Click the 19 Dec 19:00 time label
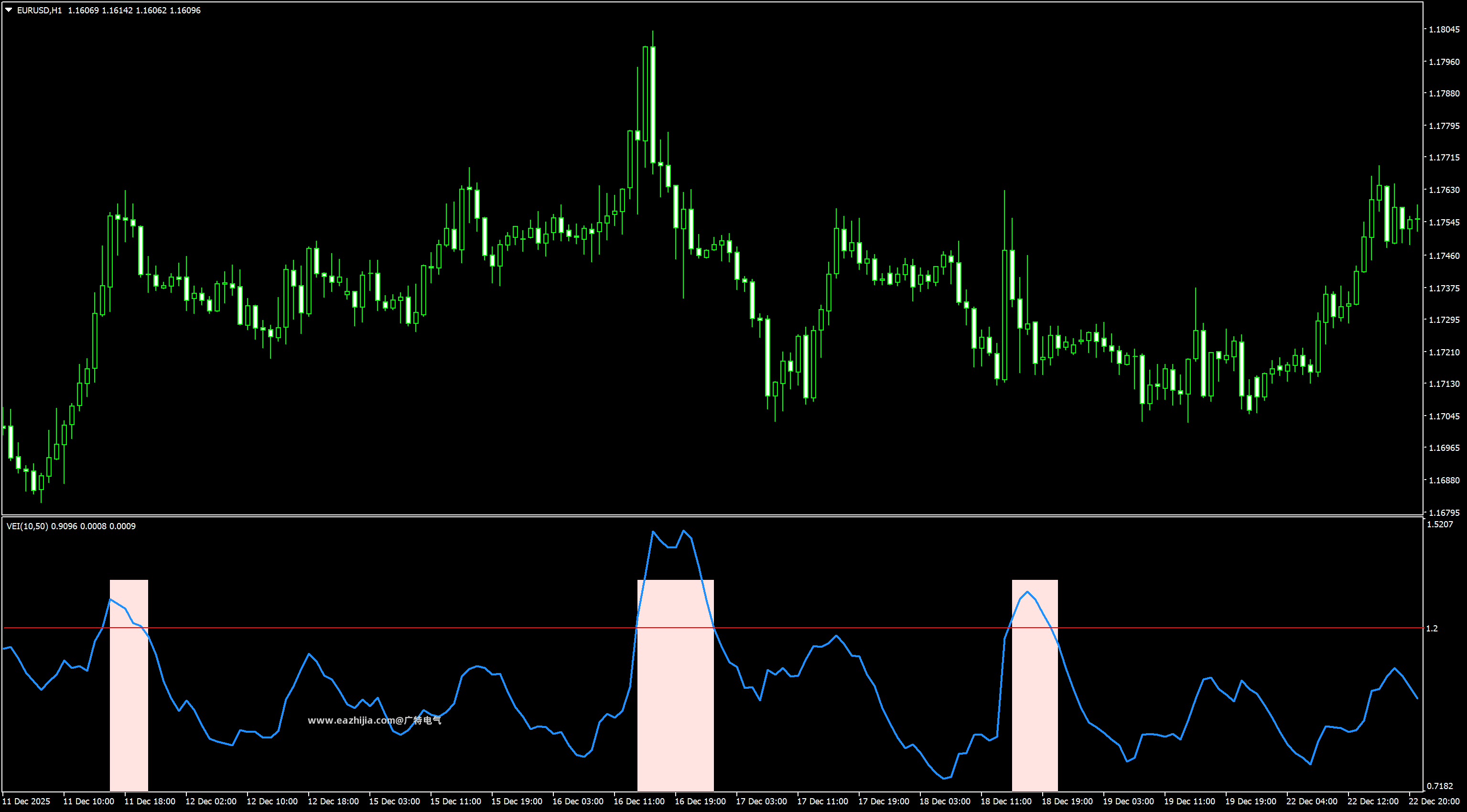 (1251, 802)
